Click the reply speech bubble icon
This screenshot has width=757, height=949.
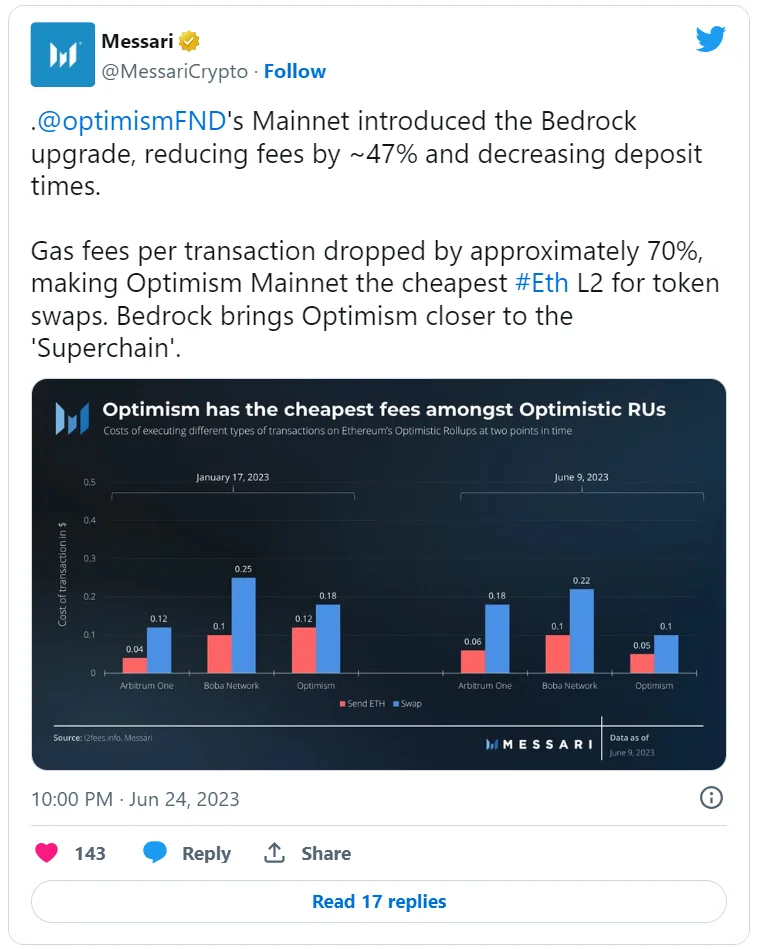(155, 853)
